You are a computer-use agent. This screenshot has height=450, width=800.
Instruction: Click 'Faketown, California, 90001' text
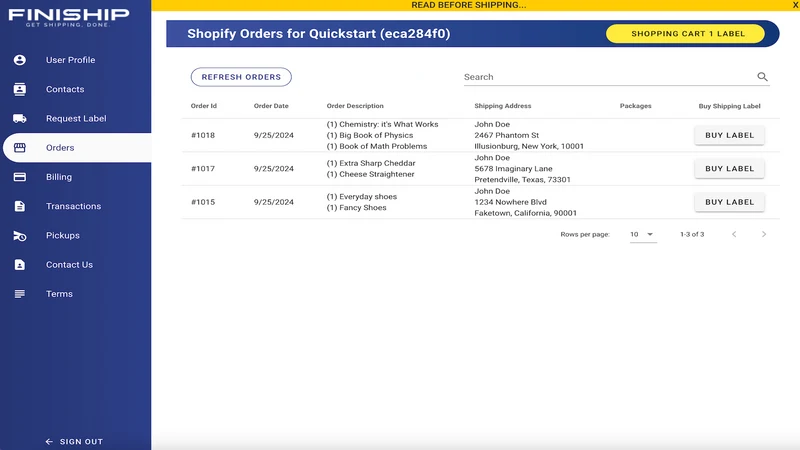[526, 213]
